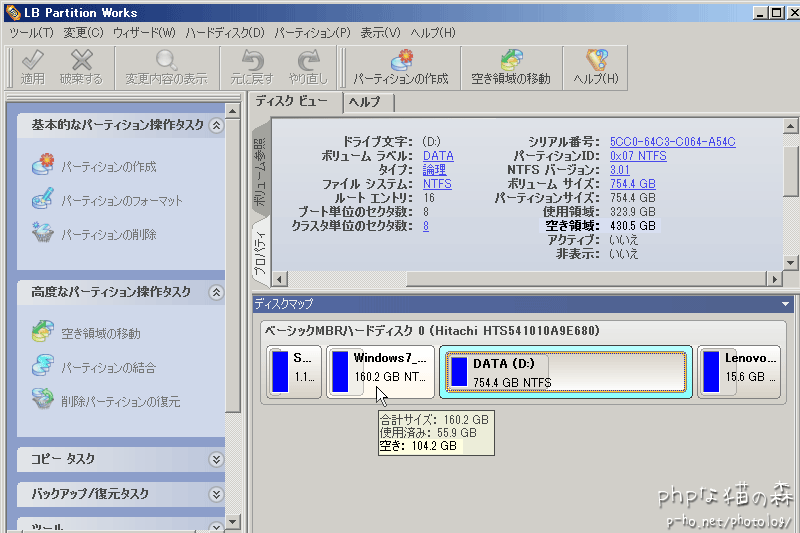Select パーティションのフォーマット in the sidebar
Viewport: 800px width, 533px height.
pyautogui.click(x=121, y=201)
